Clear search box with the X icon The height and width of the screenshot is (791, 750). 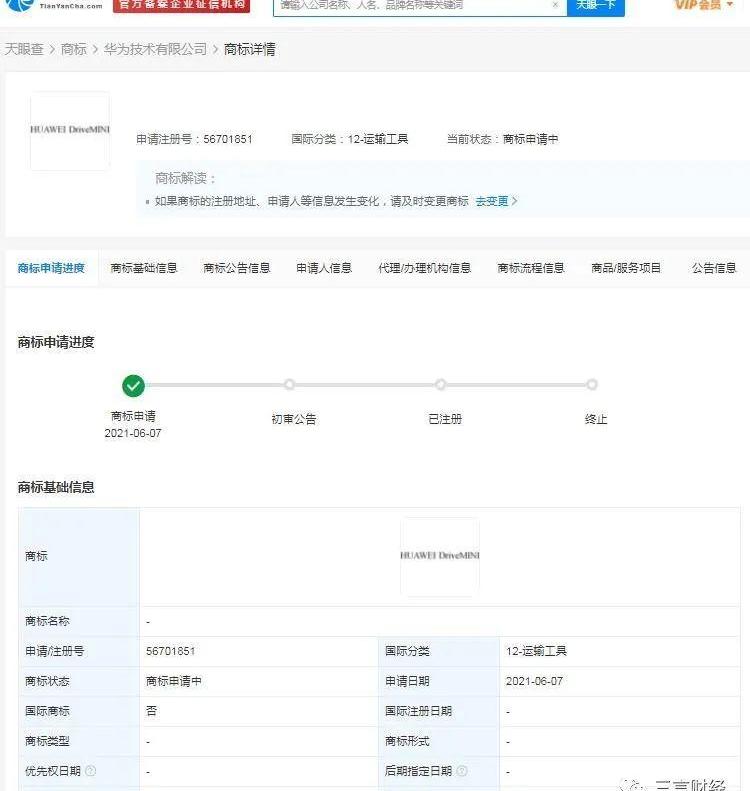tap(555, 5)
